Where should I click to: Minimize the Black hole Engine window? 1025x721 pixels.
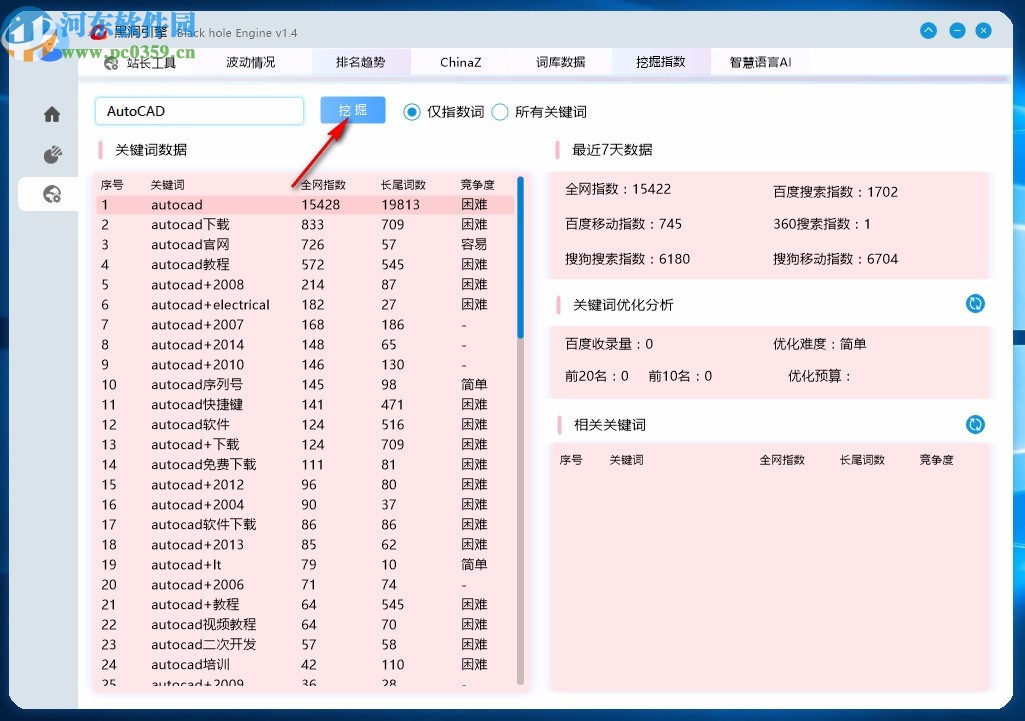(957, 30)
